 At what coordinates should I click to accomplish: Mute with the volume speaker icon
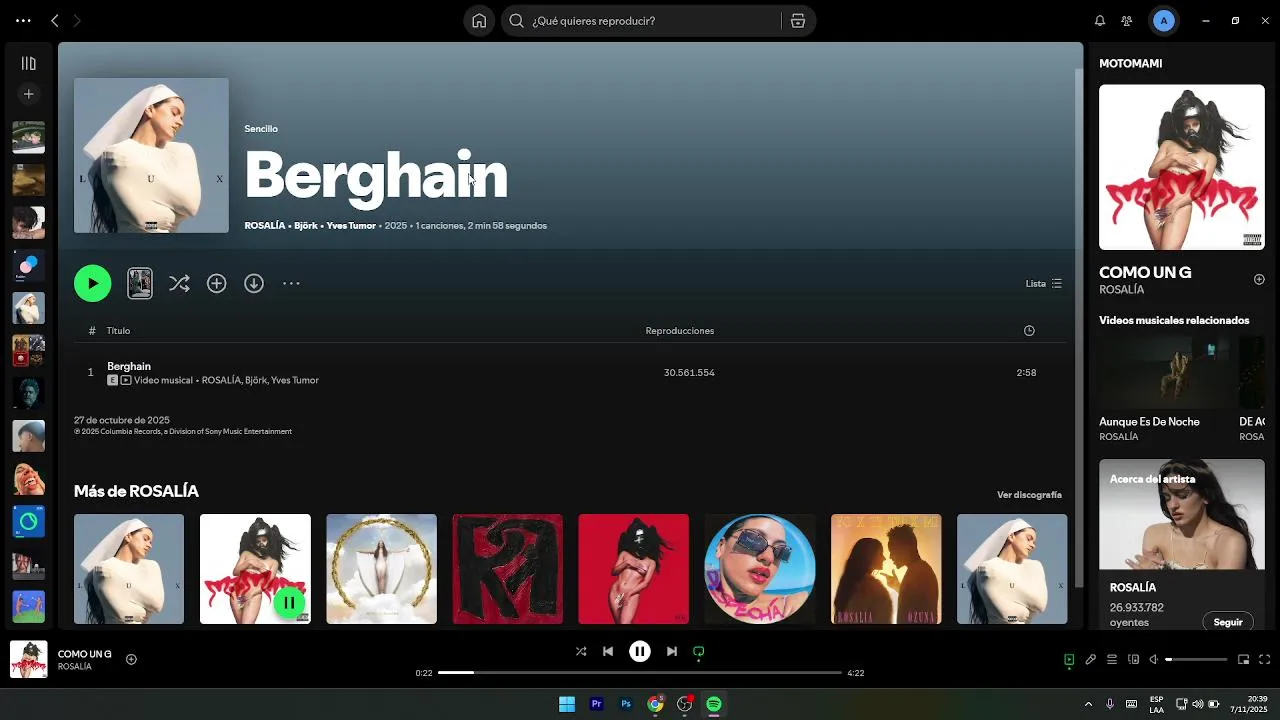click(x=1154, y=659)
